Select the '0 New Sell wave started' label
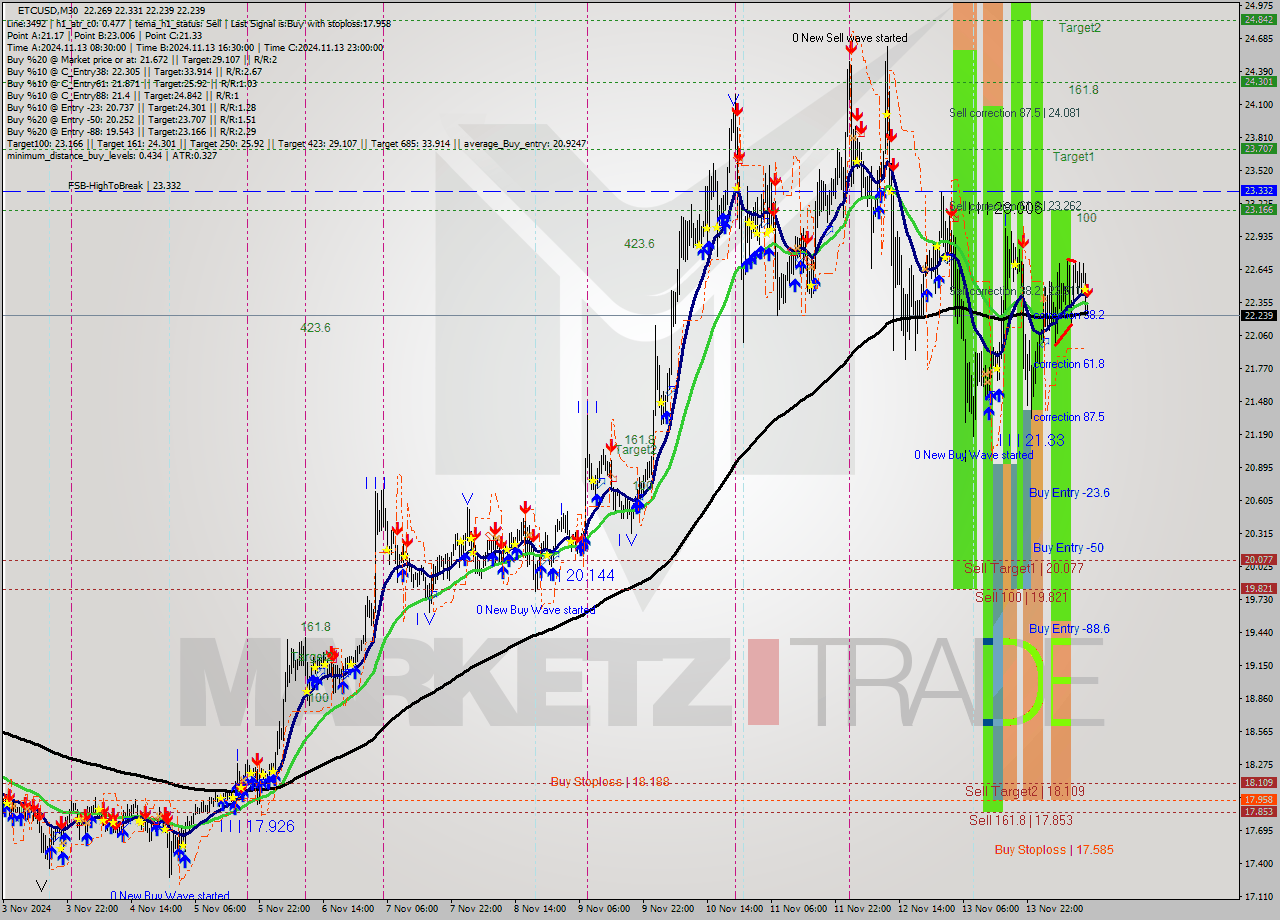 [x=850, y=38]
